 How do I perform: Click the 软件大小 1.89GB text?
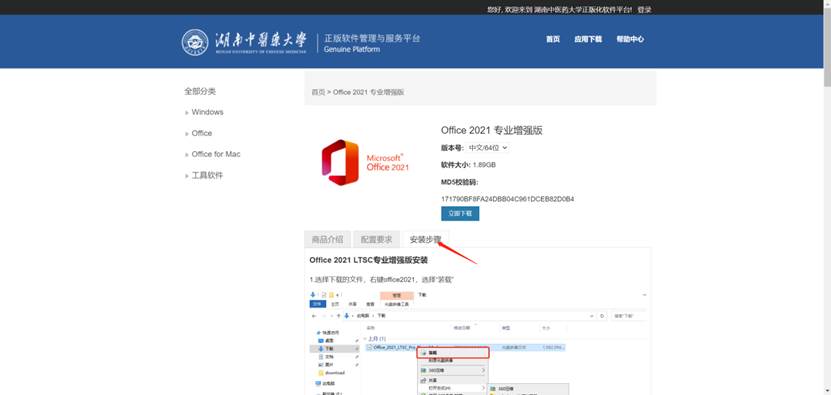pyautogui.click(x=468, y=165)
